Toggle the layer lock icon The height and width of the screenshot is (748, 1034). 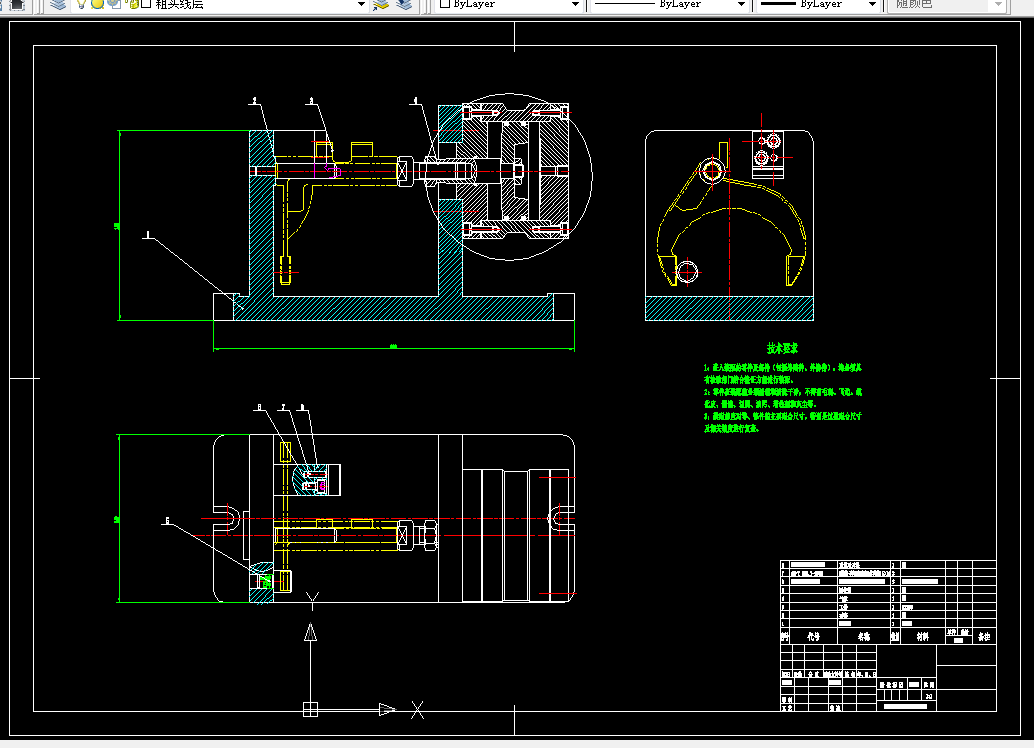pyautogui.click(x=132, y=4)
